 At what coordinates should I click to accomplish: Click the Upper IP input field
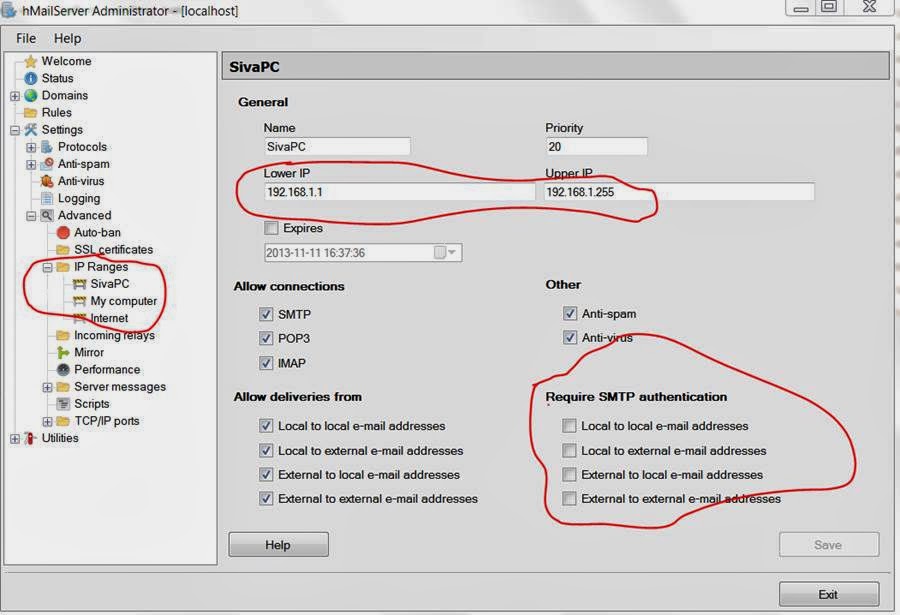point(679,192)
